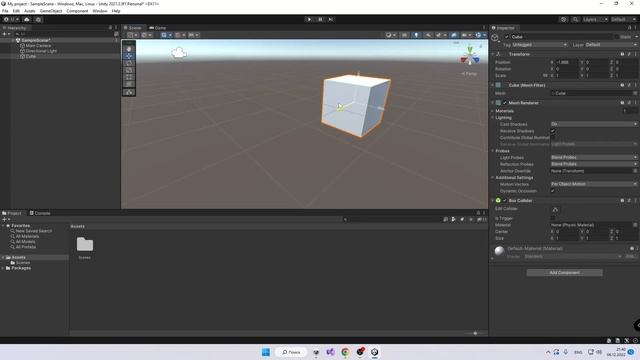Click the orientation gizmo red X cone
Screen dimensions: 640x360
point(464,60)
